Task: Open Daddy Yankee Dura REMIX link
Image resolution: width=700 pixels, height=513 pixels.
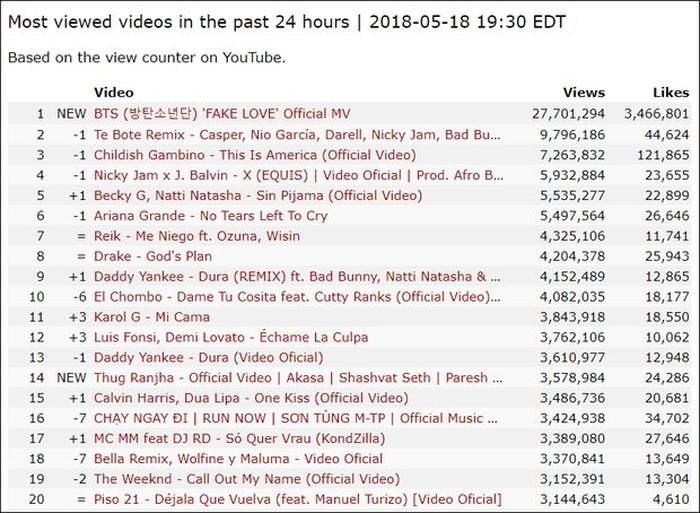Action: 297,276
